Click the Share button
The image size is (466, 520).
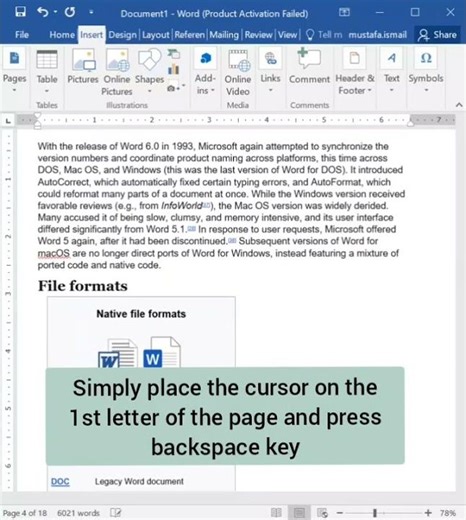point(438,35)
